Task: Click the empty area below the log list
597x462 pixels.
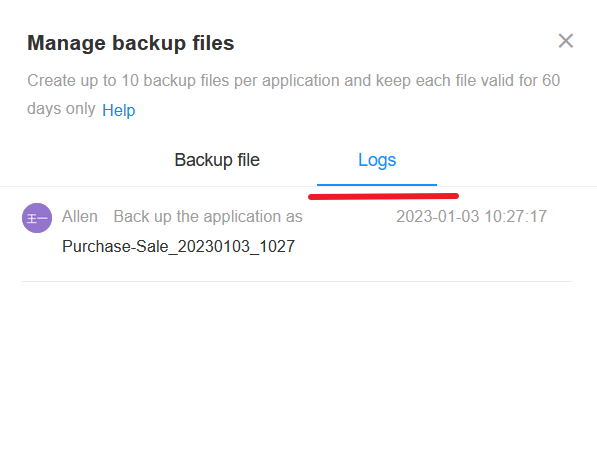Action: pos(297,371)
